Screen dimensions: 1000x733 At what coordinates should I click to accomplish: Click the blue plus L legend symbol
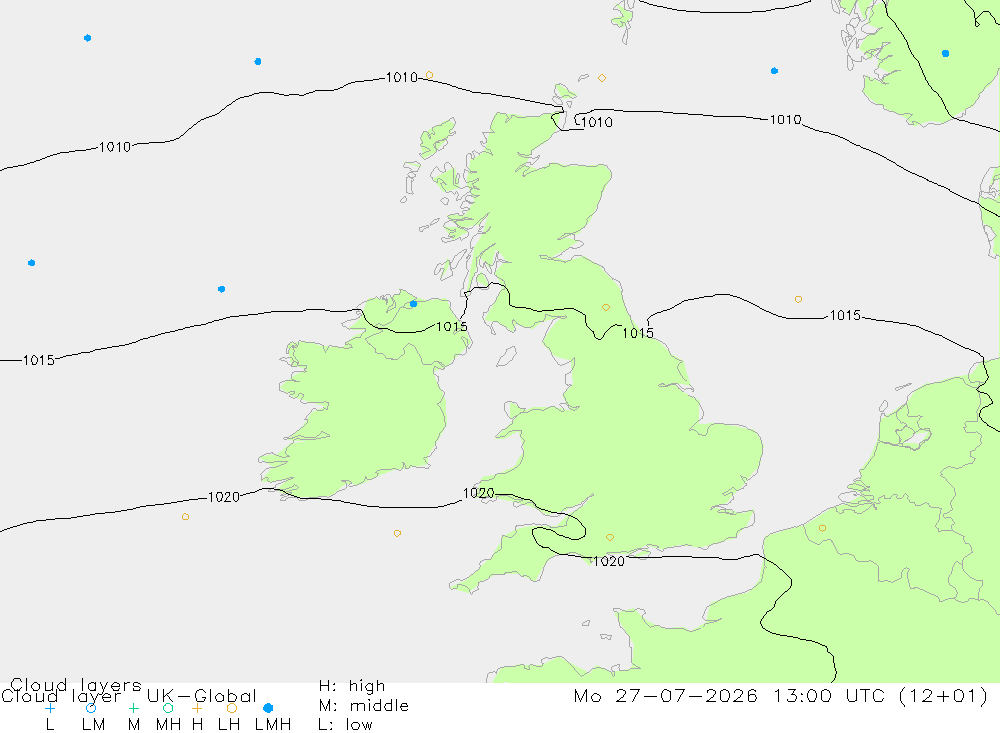pyautogui.click(x=50, y=708)
